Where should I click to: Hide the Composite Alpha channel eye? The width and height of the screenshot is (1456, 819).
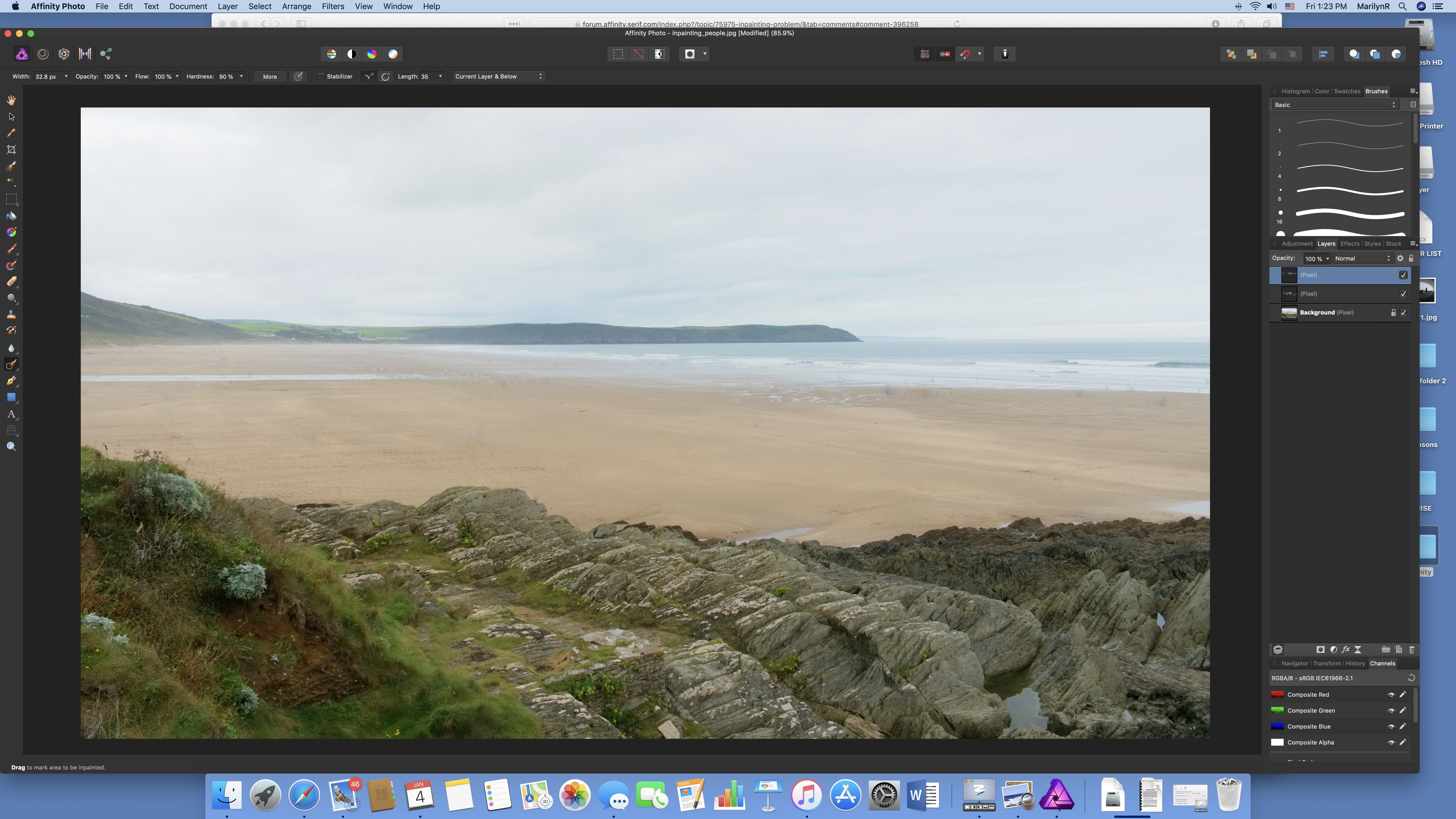1391,742
